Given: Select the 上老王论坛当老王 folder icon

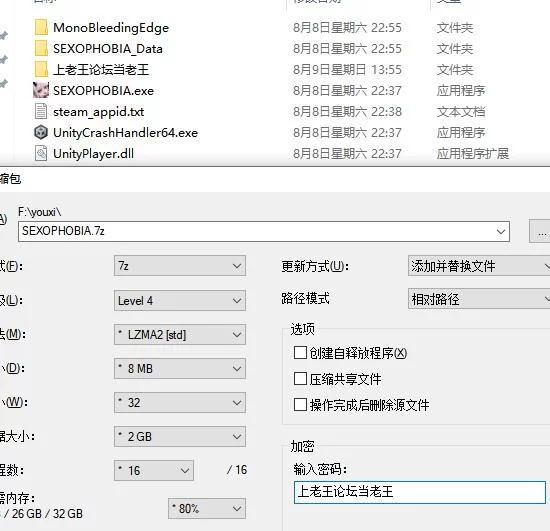Looking at the screenshot, I should click(41, 69).
